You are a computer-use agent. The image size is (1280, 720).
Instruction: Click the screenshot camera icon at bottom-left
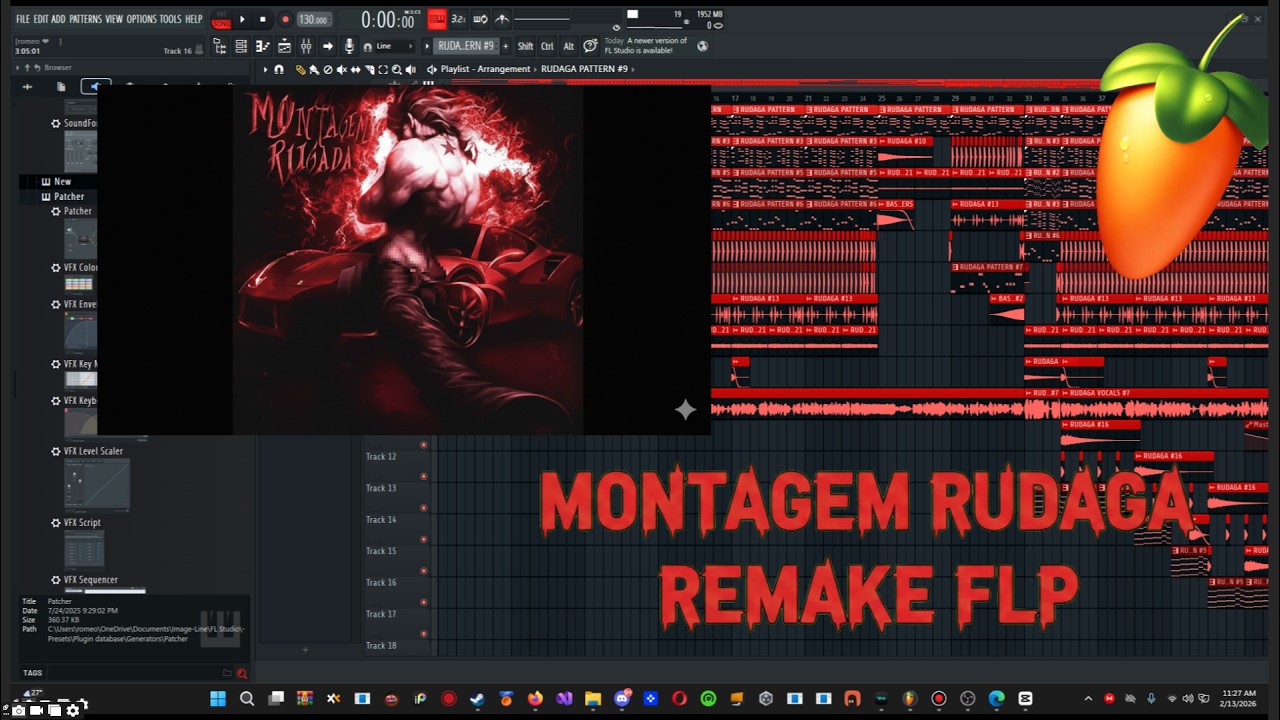tap(18, 710)
